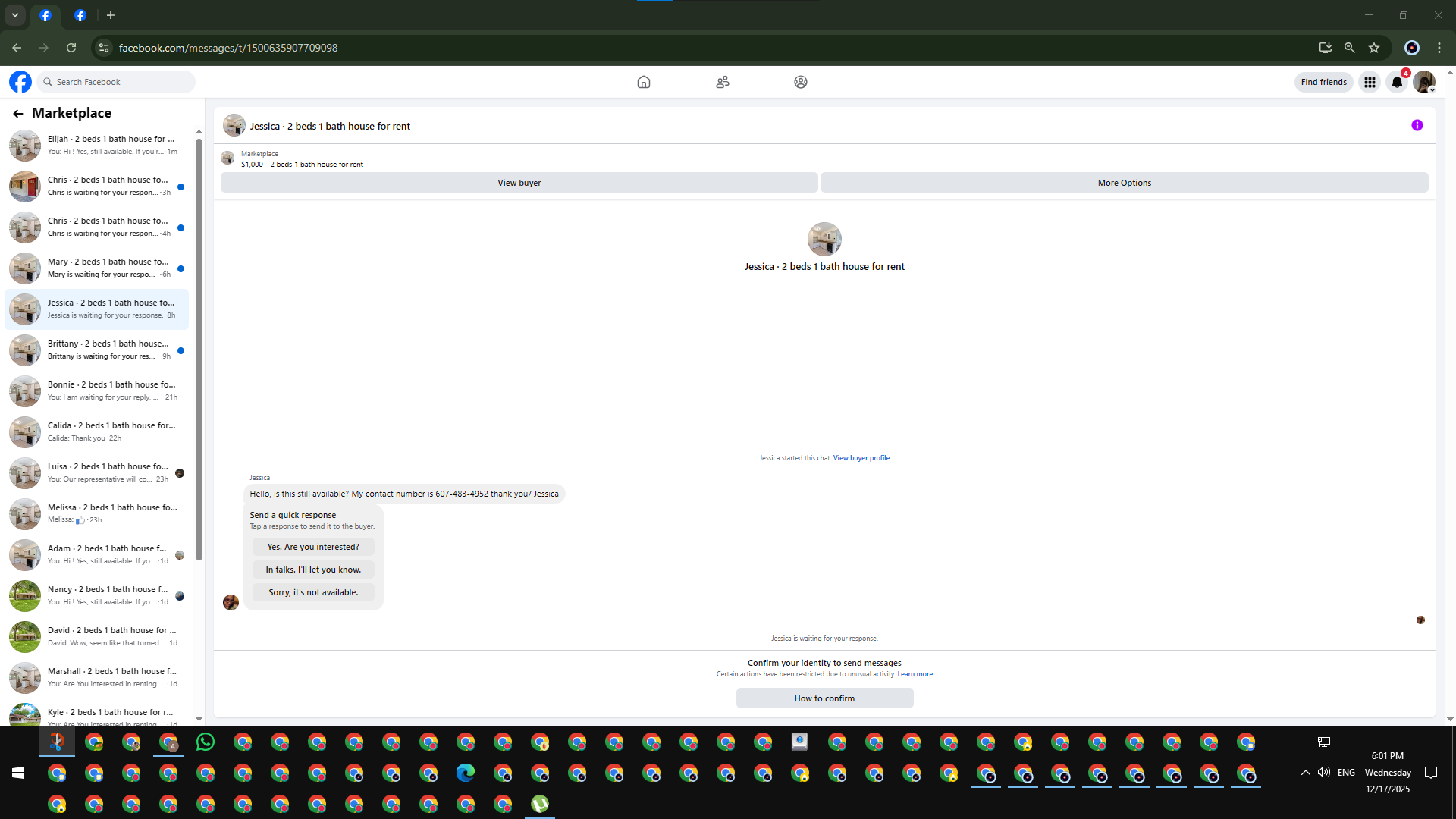
Task: Open the Facebook menu grid icon
Action: (1370, 82)
